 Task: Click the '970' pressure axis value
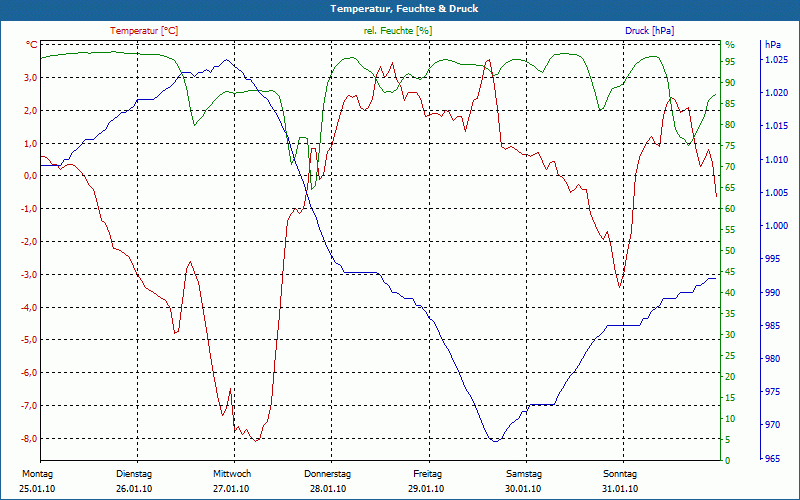(x=773, y=424)
